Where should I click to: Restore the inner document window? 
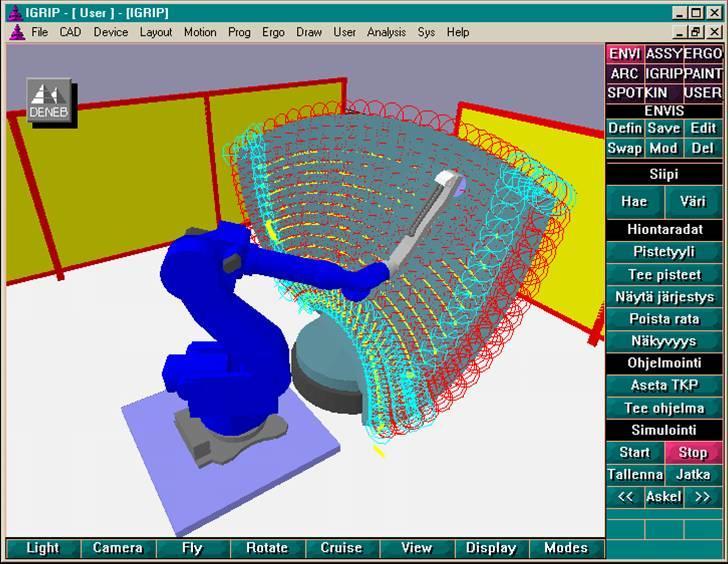point(696,32)
